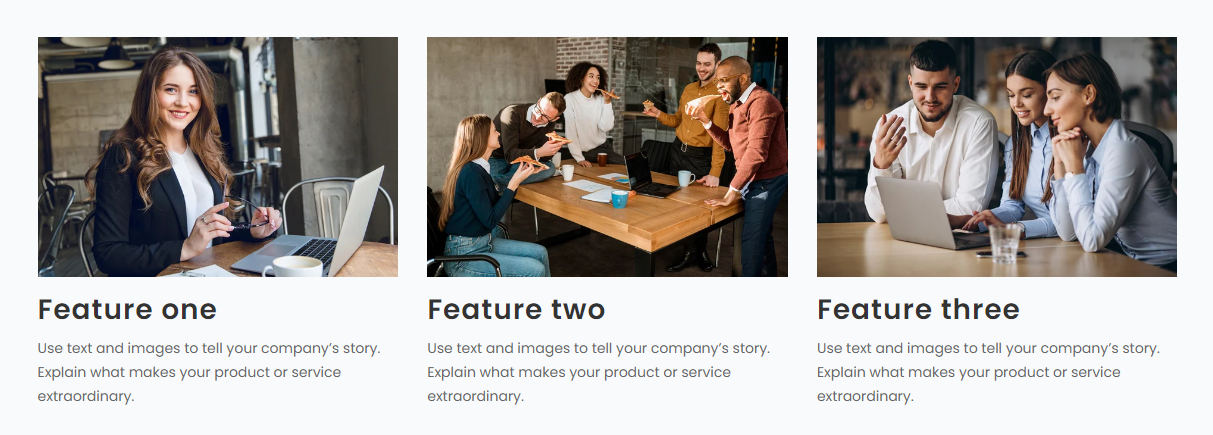Click the Feature one photo of smiling woman
This screenshot has width=1213, height=435.
[x=217, y=157]
